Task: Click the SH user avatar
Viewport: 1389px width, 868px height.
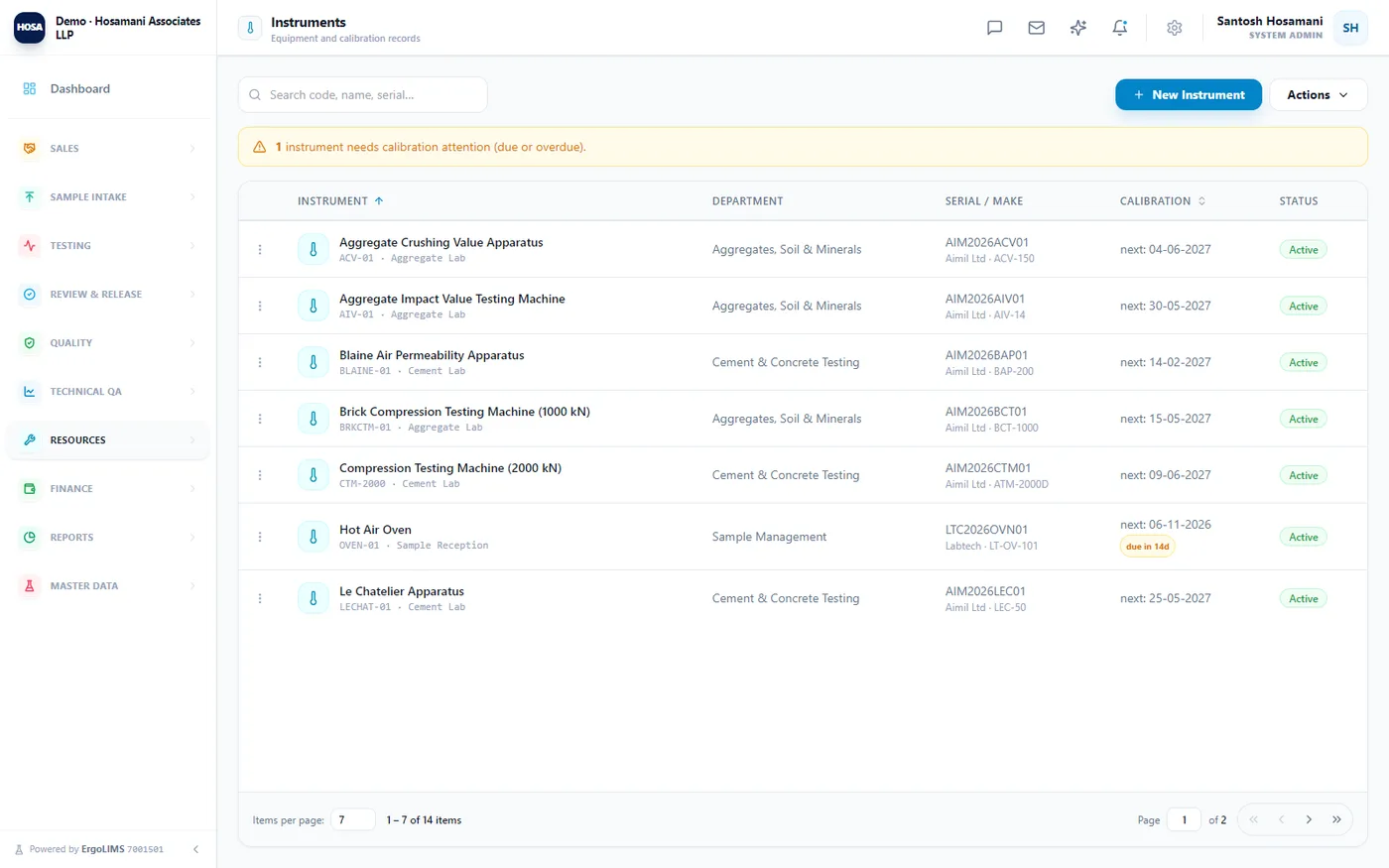Action: [1350, 28]
